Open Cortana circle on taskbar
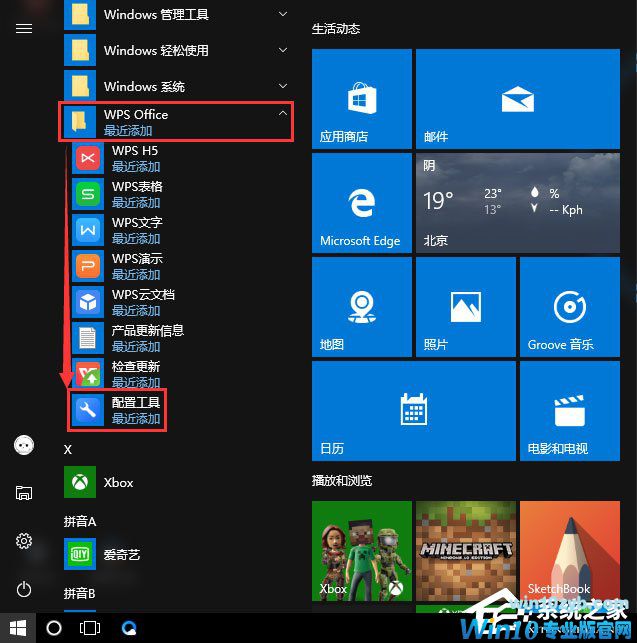Viewport: 637px width, 643px height. tap(54, 628)
